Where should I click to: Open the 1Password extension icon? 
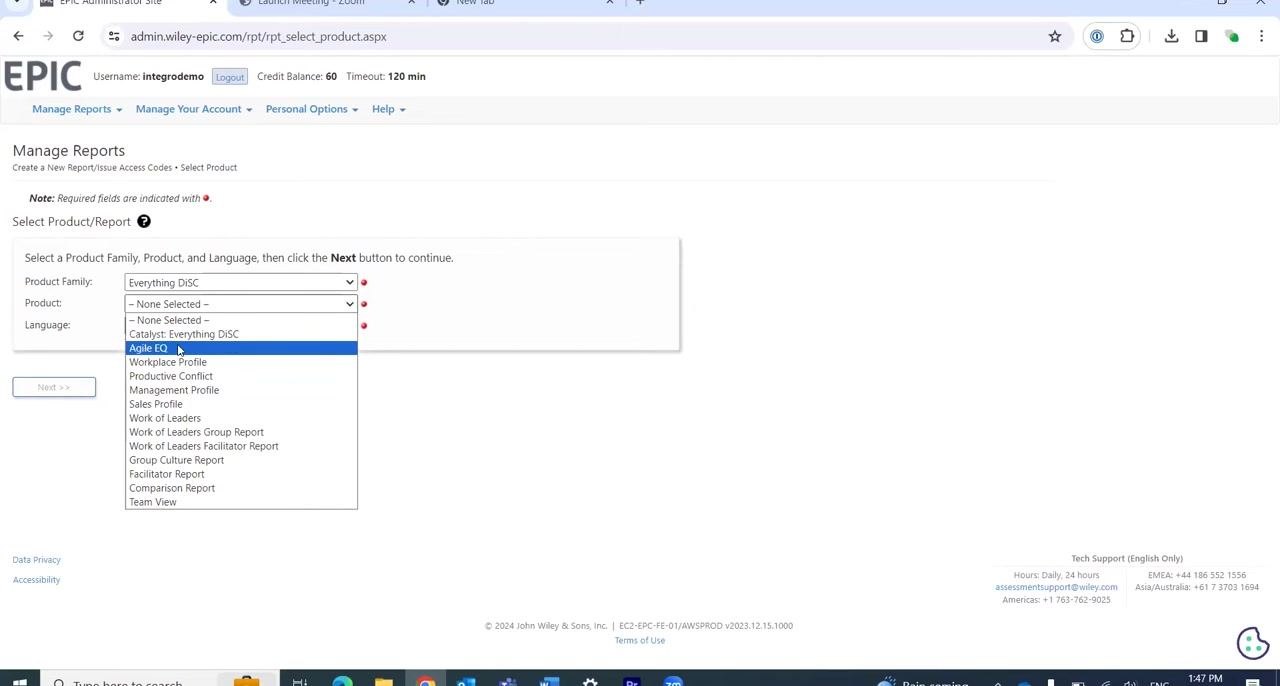click(x=1097, y=36)
